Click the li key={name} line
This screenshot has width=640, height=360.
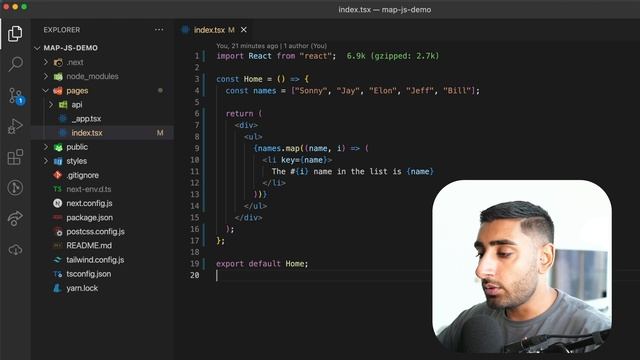[x=297, y=160]
